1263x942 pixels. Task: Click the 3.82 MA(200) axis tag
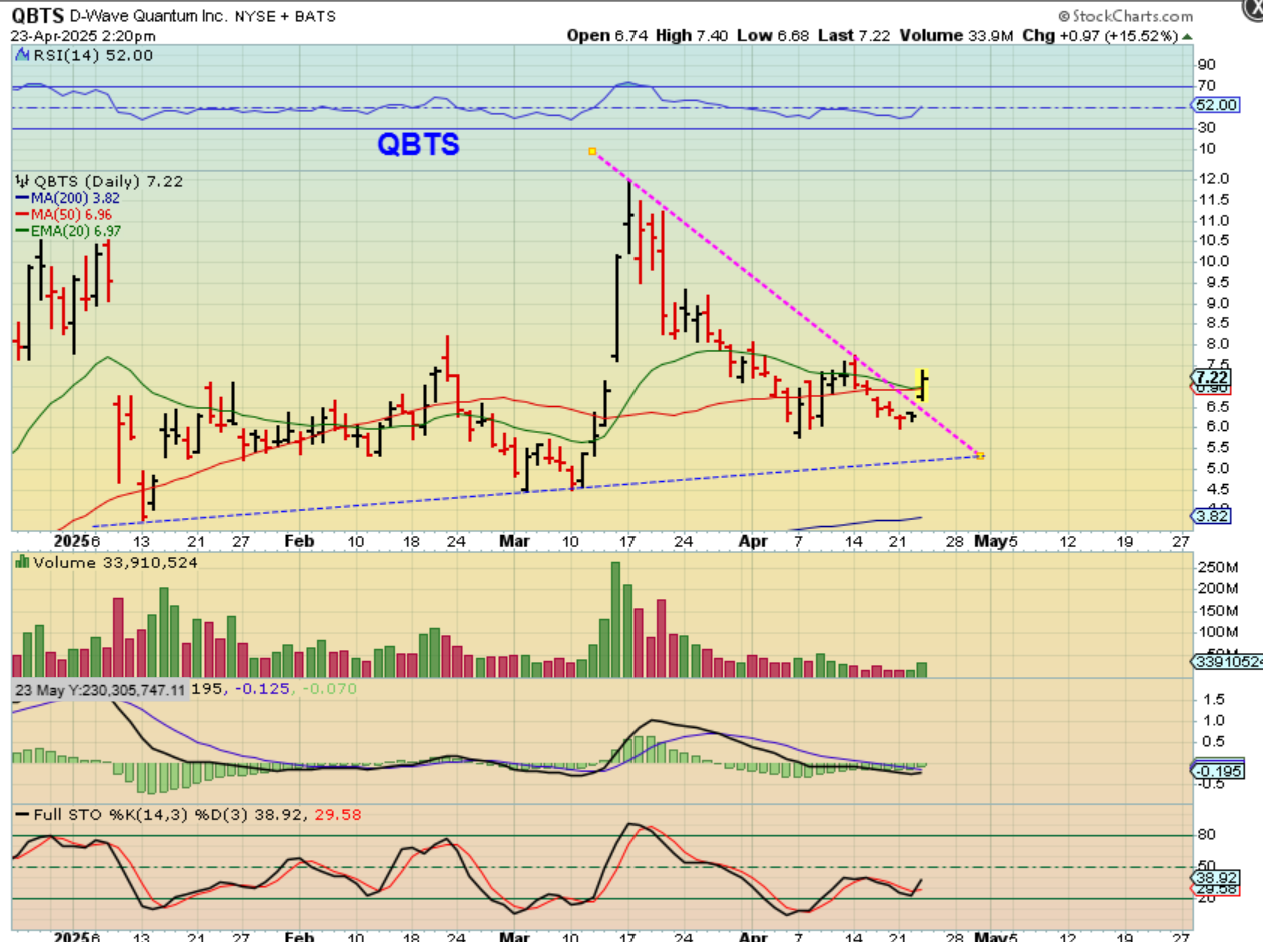(1212, 516)
